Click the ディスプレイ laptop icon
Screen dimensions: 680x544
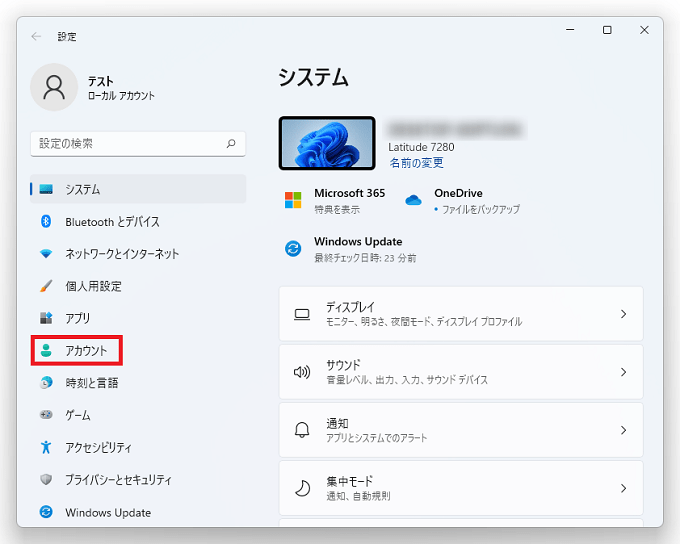point(302,314)
